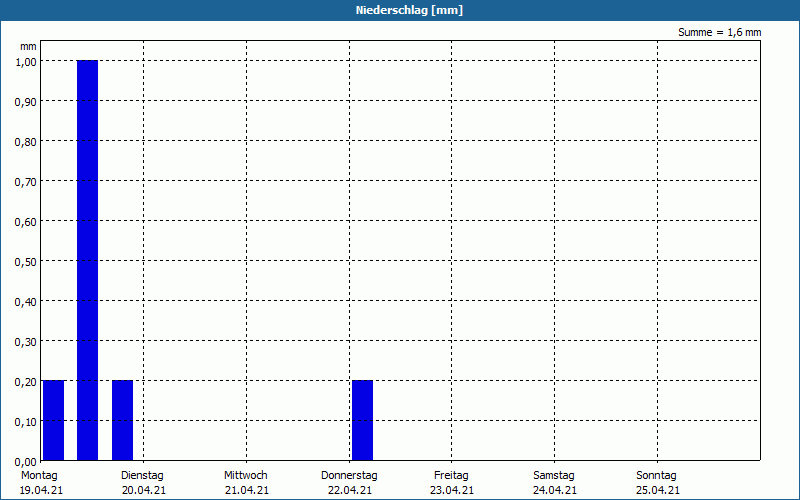Click the 0,00 y-axis value

26,462
